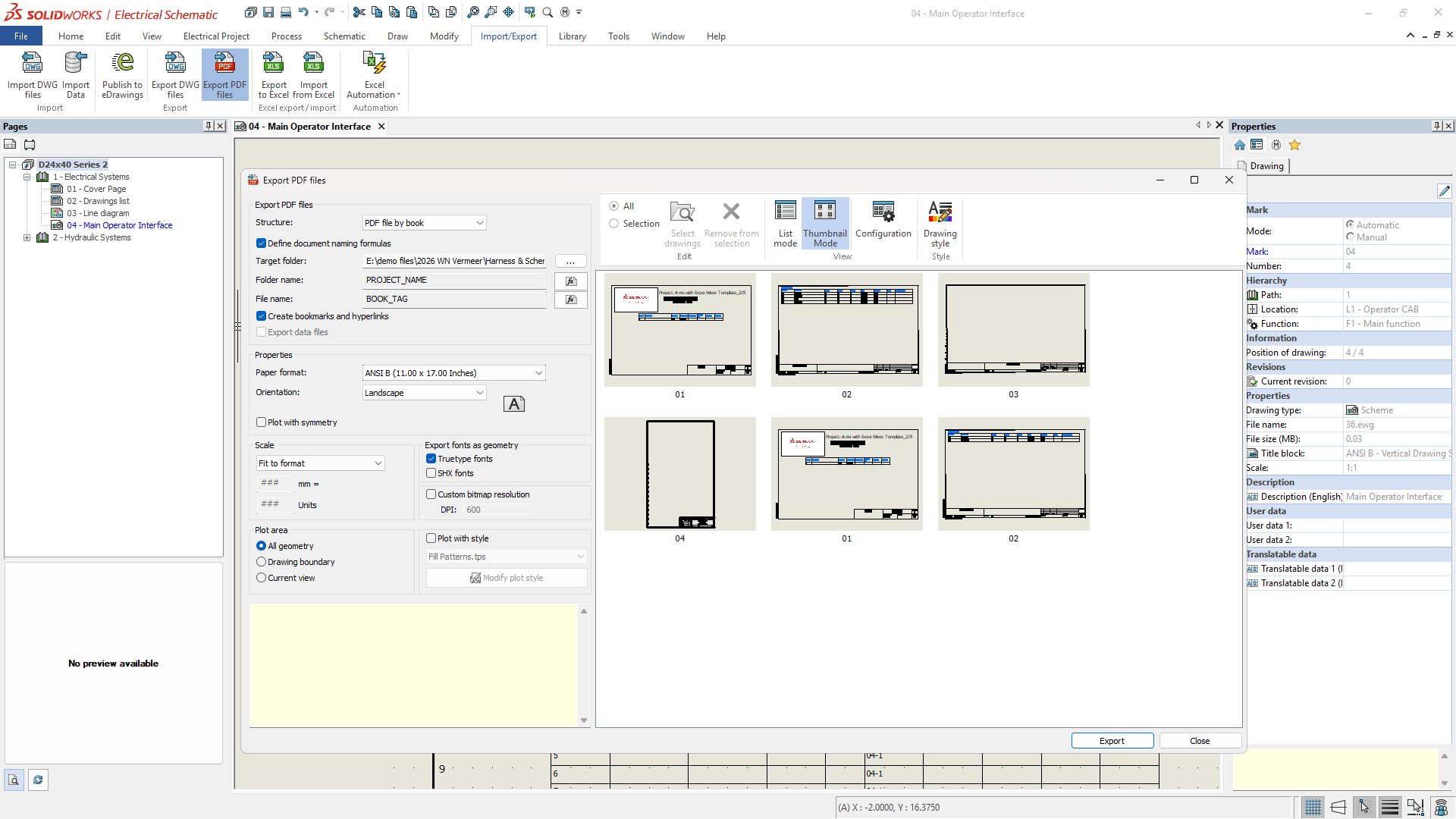
Task: Open Drawing style settings
Action: pos(940,223)
